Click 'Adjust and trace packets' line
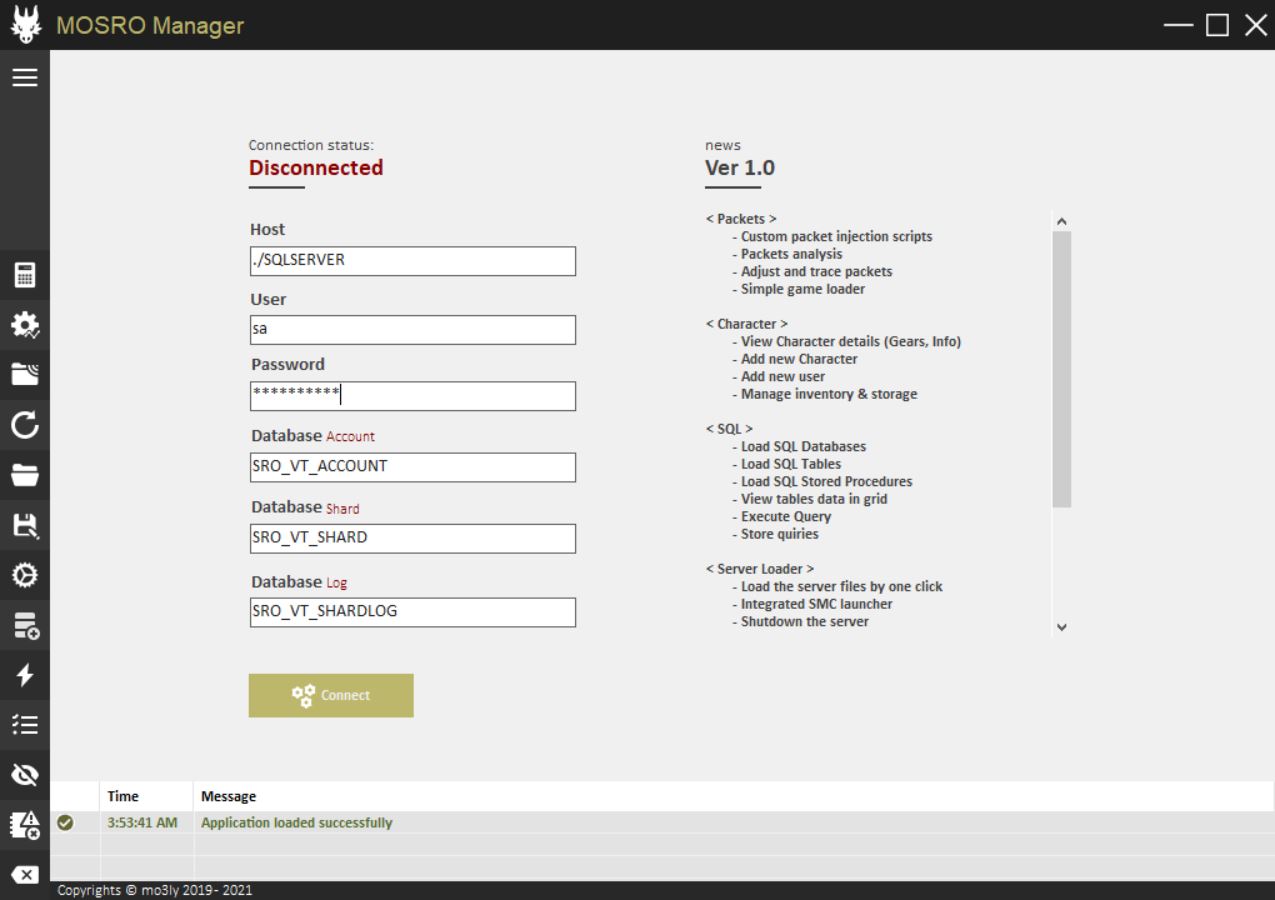The image size is (1275, 900). [x=811, y=272]
